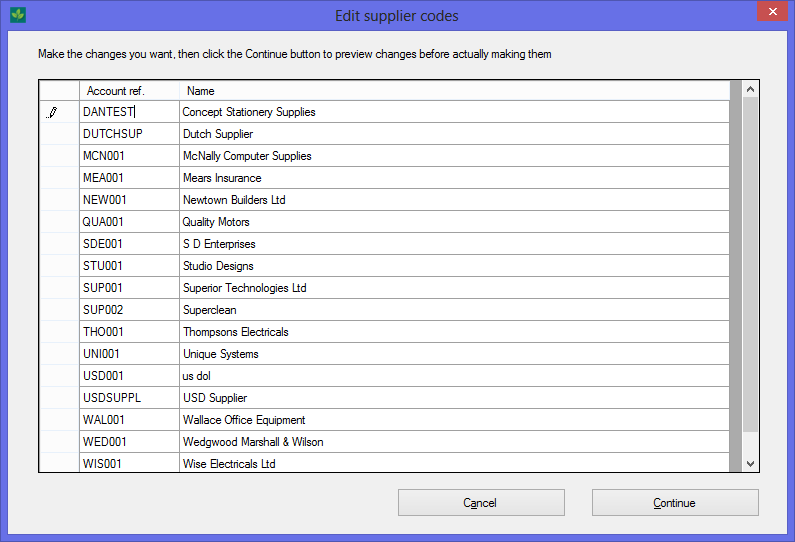
Task: Select the QUA001 account ref cell
Action: pos(129,222)
